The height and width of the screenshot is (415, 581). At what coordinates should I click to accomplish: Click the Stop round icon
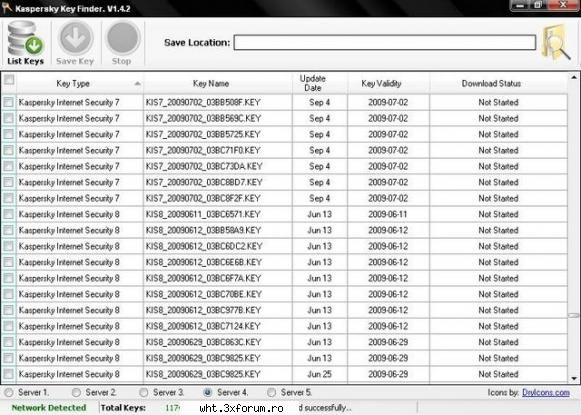click(123, 38)
